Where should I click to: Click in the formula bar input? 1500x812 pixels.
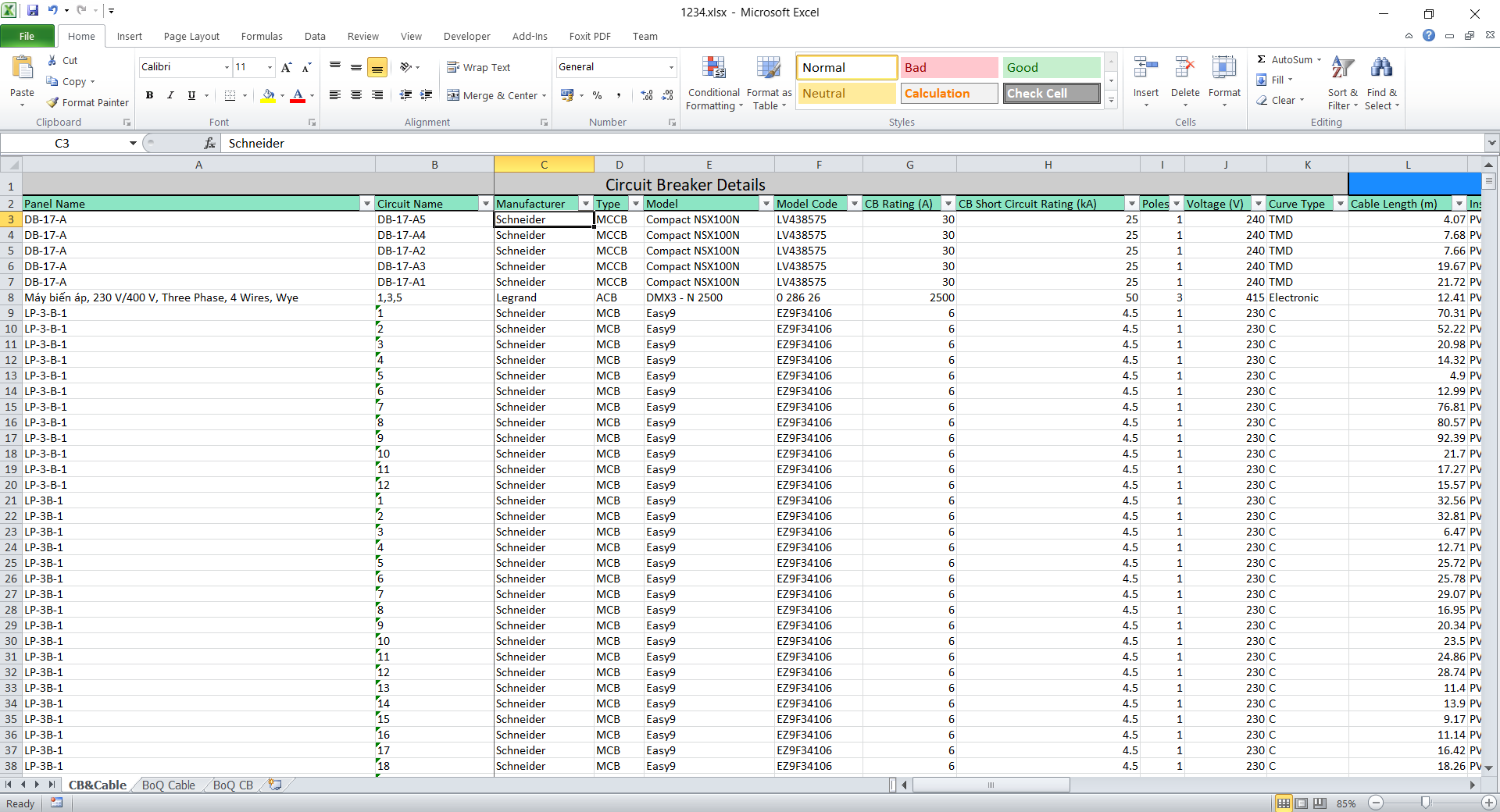point(853,143)
